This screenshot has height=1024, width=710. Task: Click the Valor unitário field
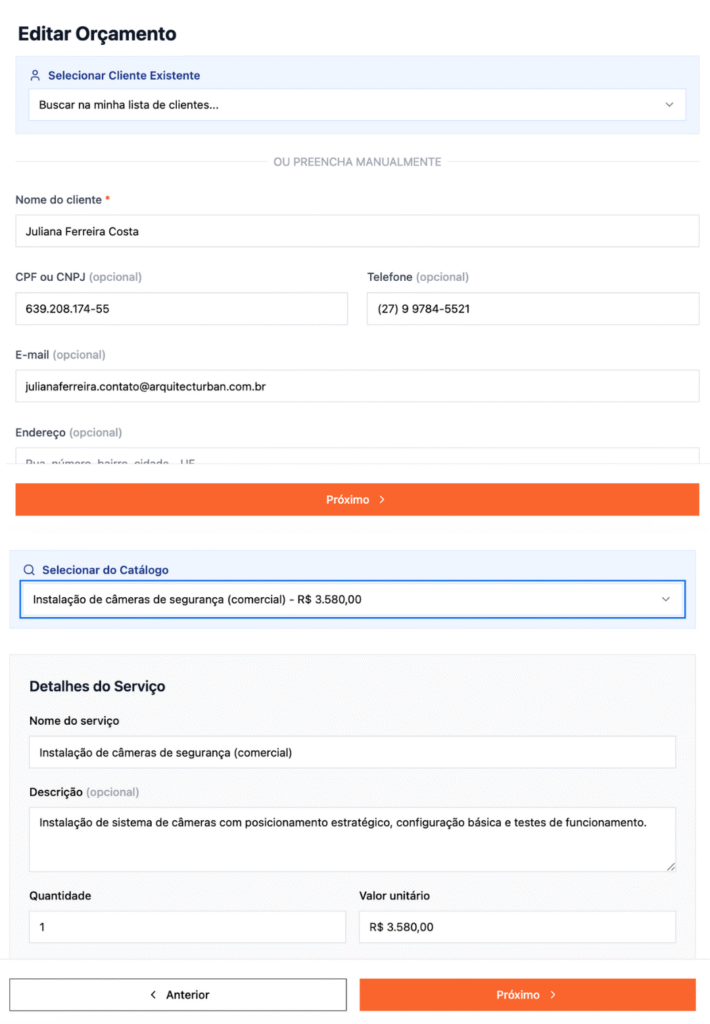517,927
